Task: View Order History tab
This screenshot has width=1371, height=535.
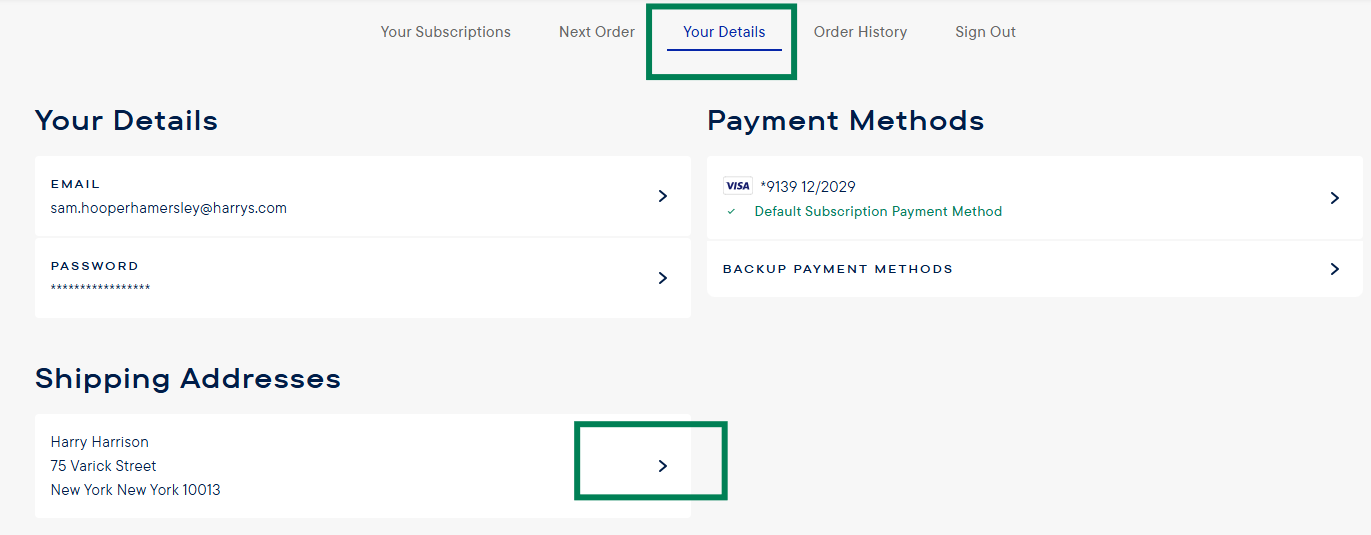Action: click(860, 32)
